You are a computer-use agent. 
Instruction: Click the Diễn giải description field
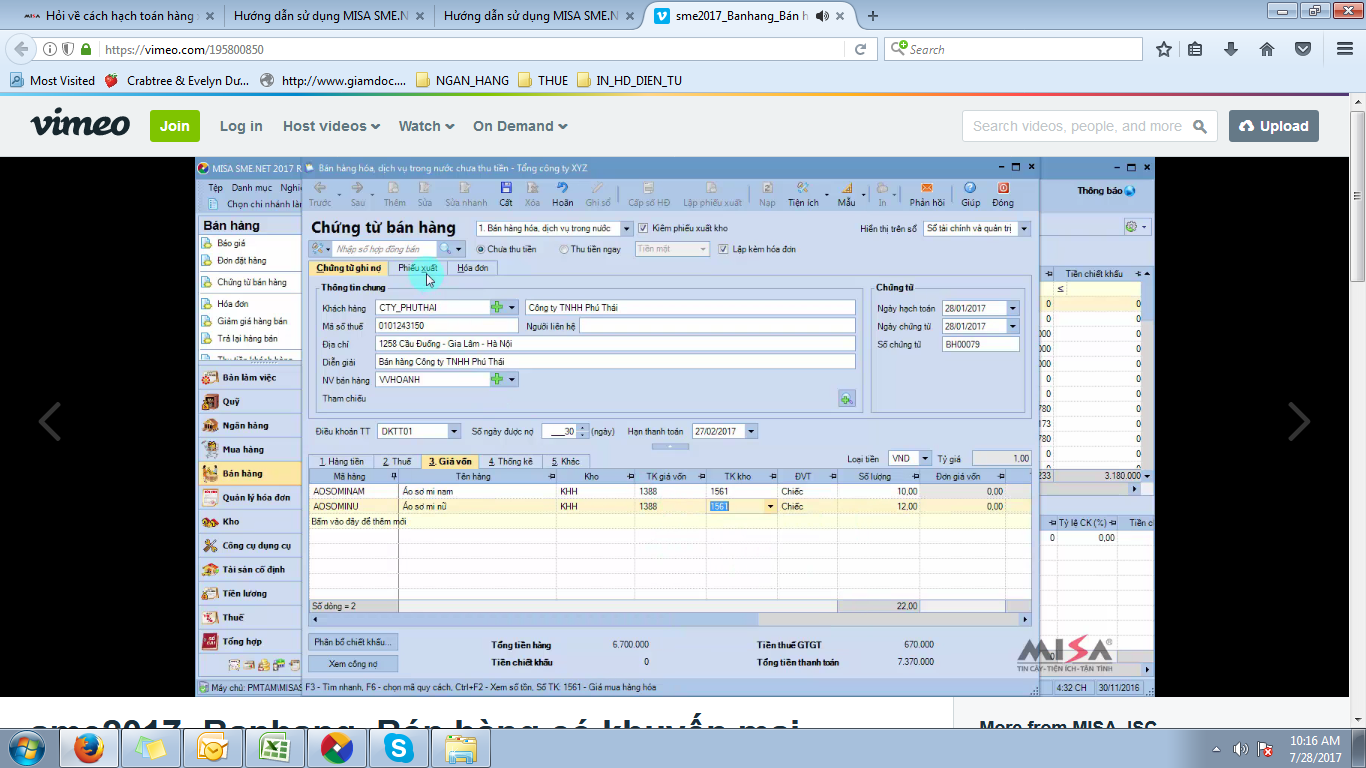[x=615, y=362]
